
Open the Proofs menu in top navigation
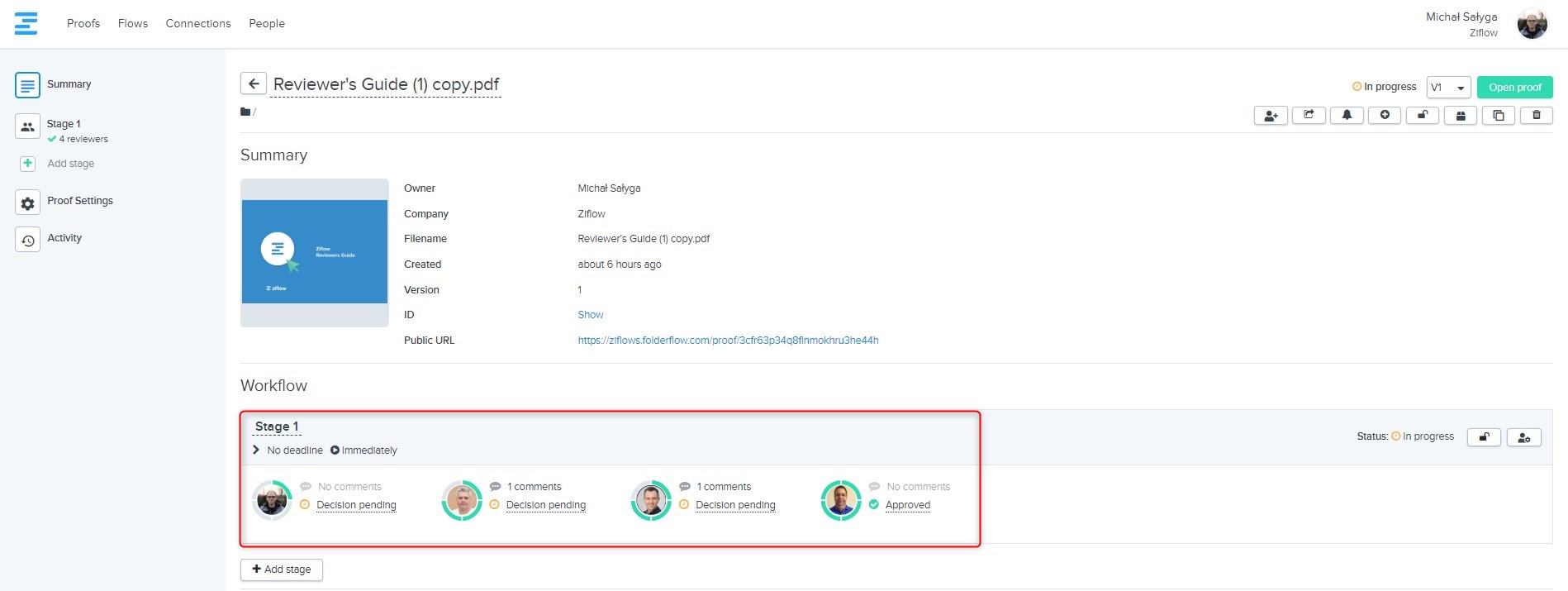pyautogui.click(x=83, y=23)
